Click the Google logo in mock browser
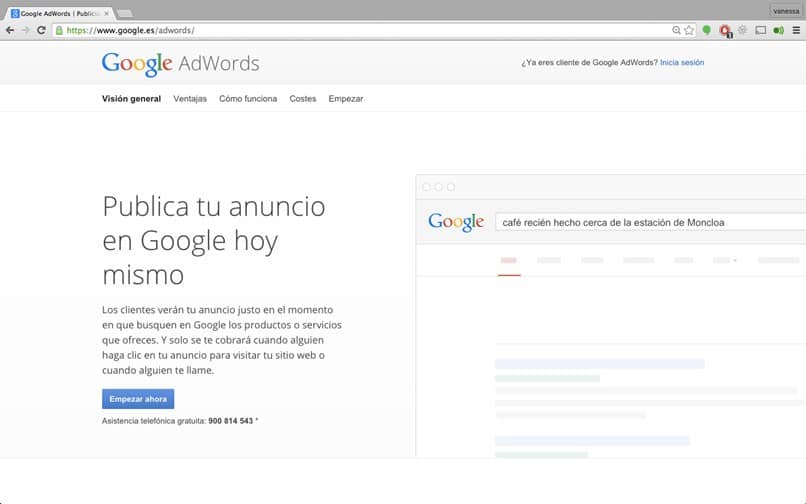 [456, 222]
